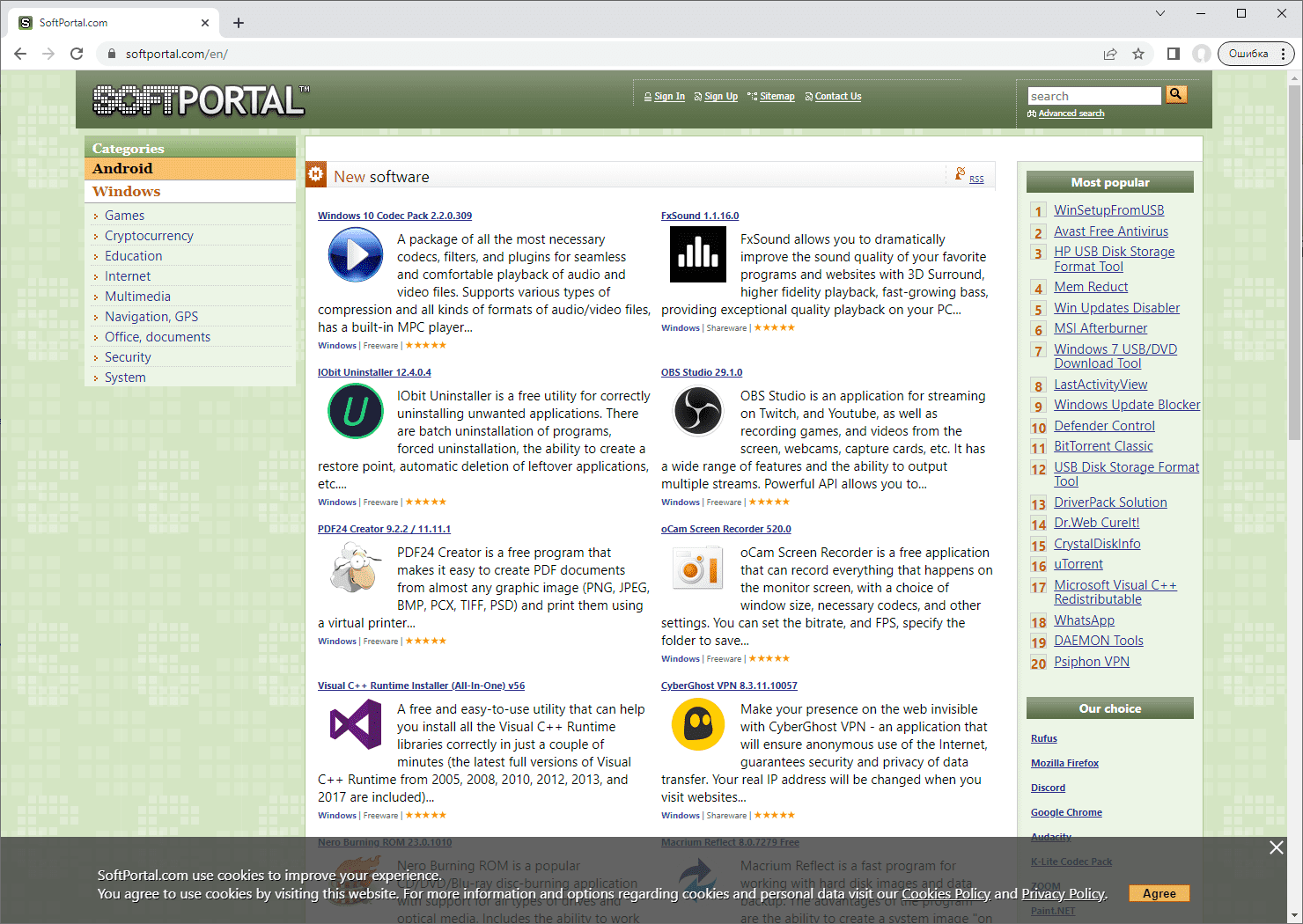Open the tab search chevron in title bar
This screenshot has height=924, width=1303.
[1160, 13]
